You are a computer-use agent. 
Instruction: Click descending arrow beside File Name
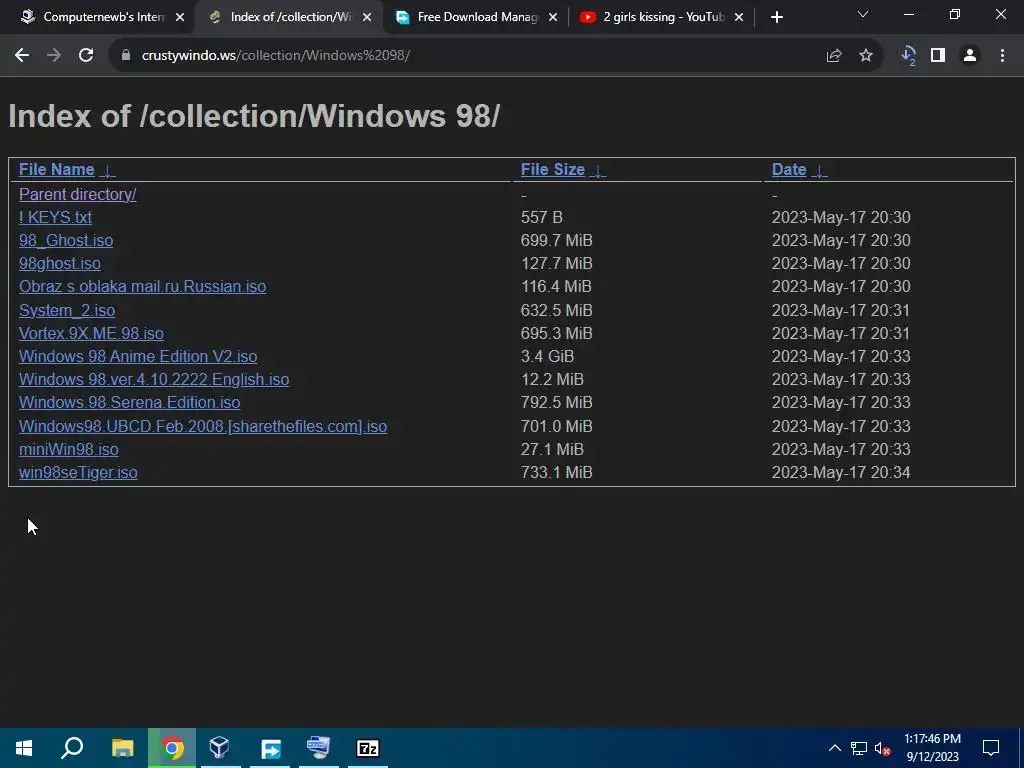point(108,171)
